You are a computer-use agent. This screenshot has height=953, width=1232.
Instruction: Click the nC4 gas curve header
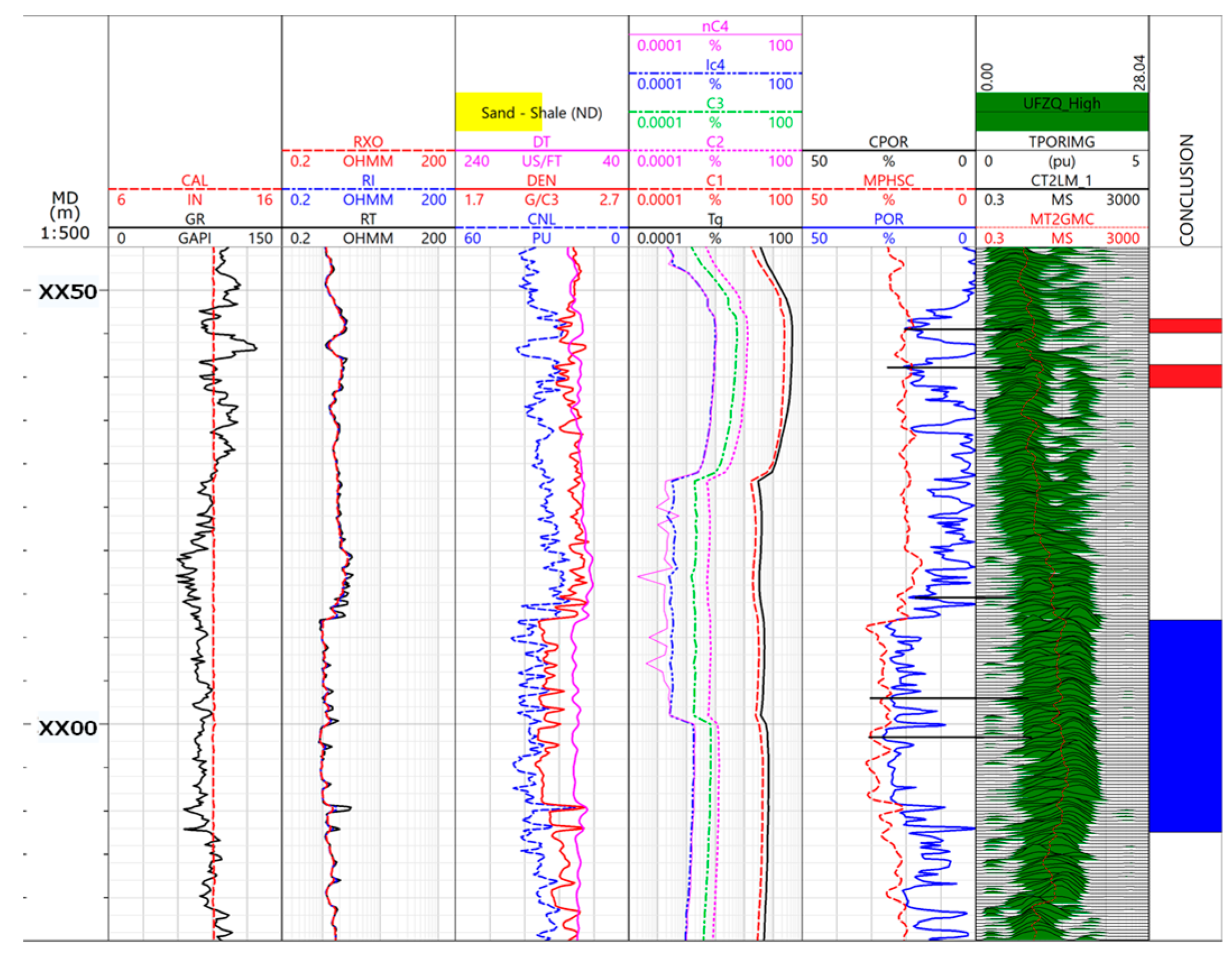click(715, 26)
